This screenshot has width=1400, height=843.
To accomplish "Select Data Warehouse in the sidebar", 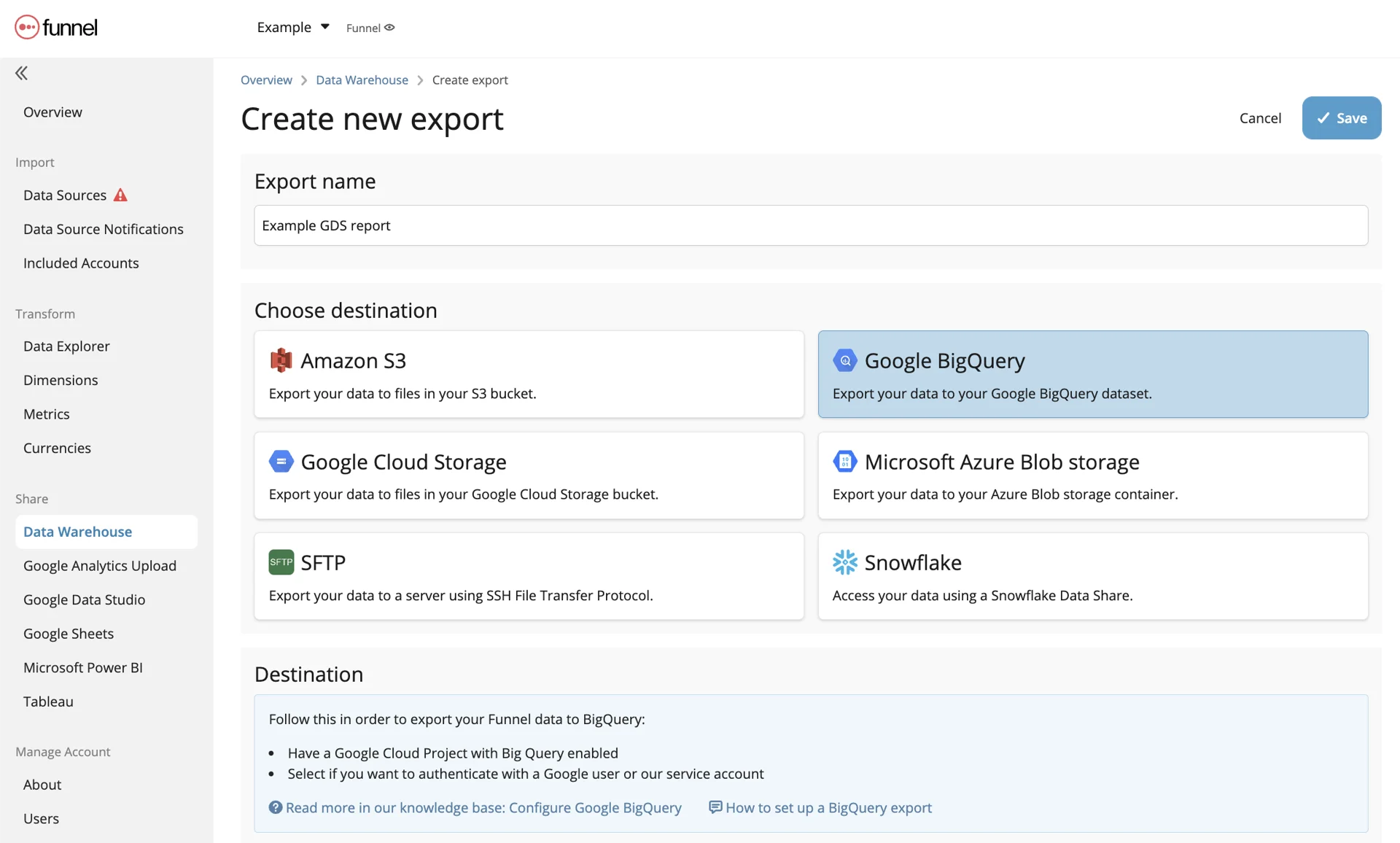I will (x=106, y=532).
